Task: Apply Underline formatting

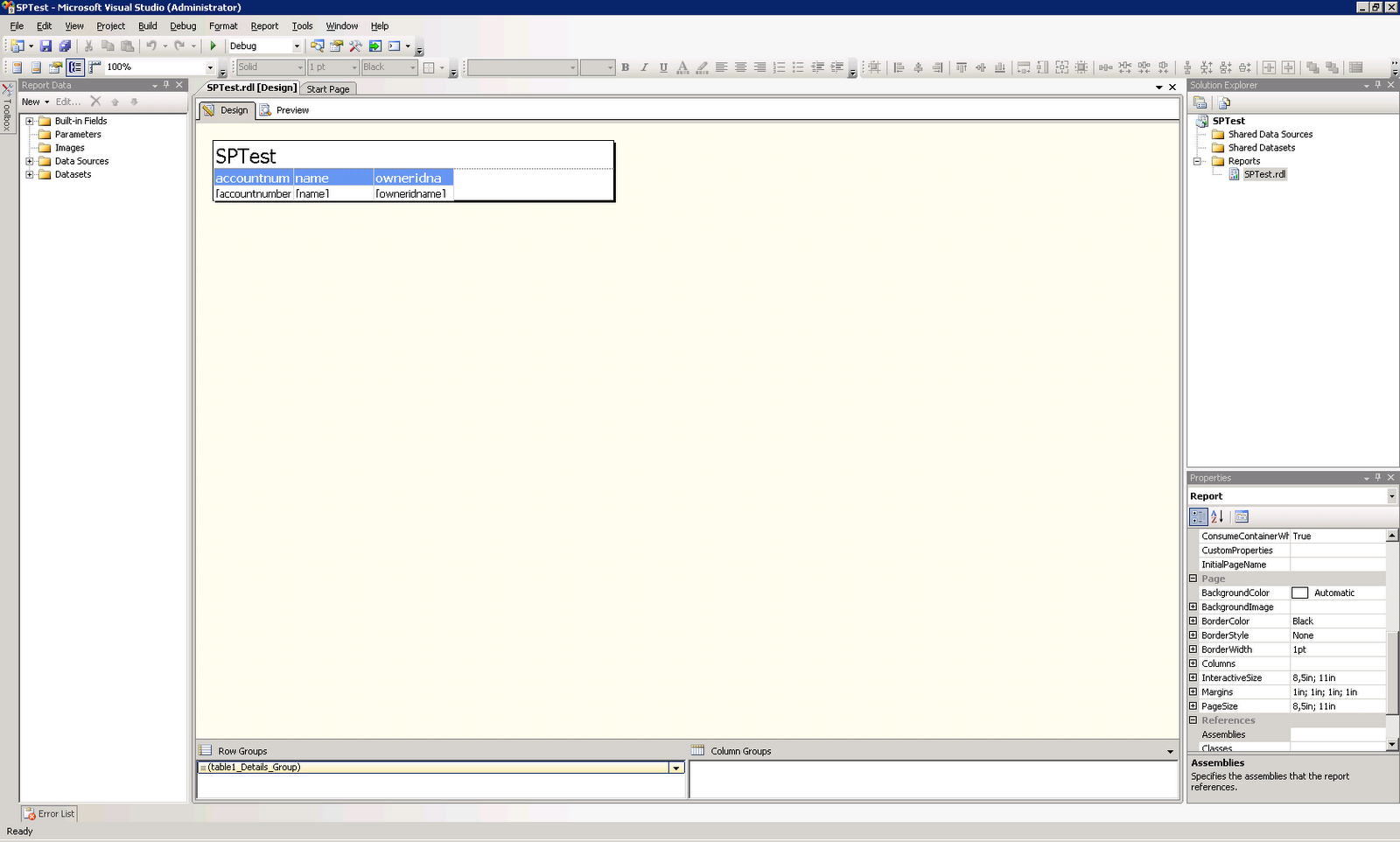Action: 663,67
